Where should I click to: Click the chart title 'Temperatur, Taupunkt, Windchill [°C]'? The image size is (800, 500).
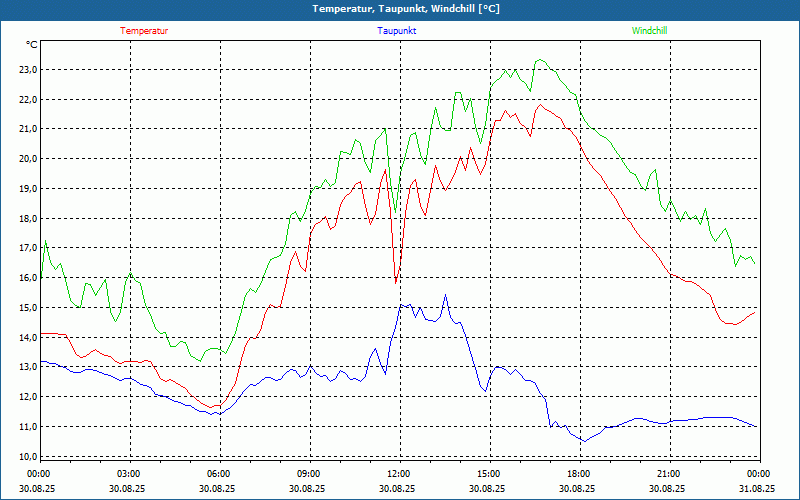tap(406, 9)
